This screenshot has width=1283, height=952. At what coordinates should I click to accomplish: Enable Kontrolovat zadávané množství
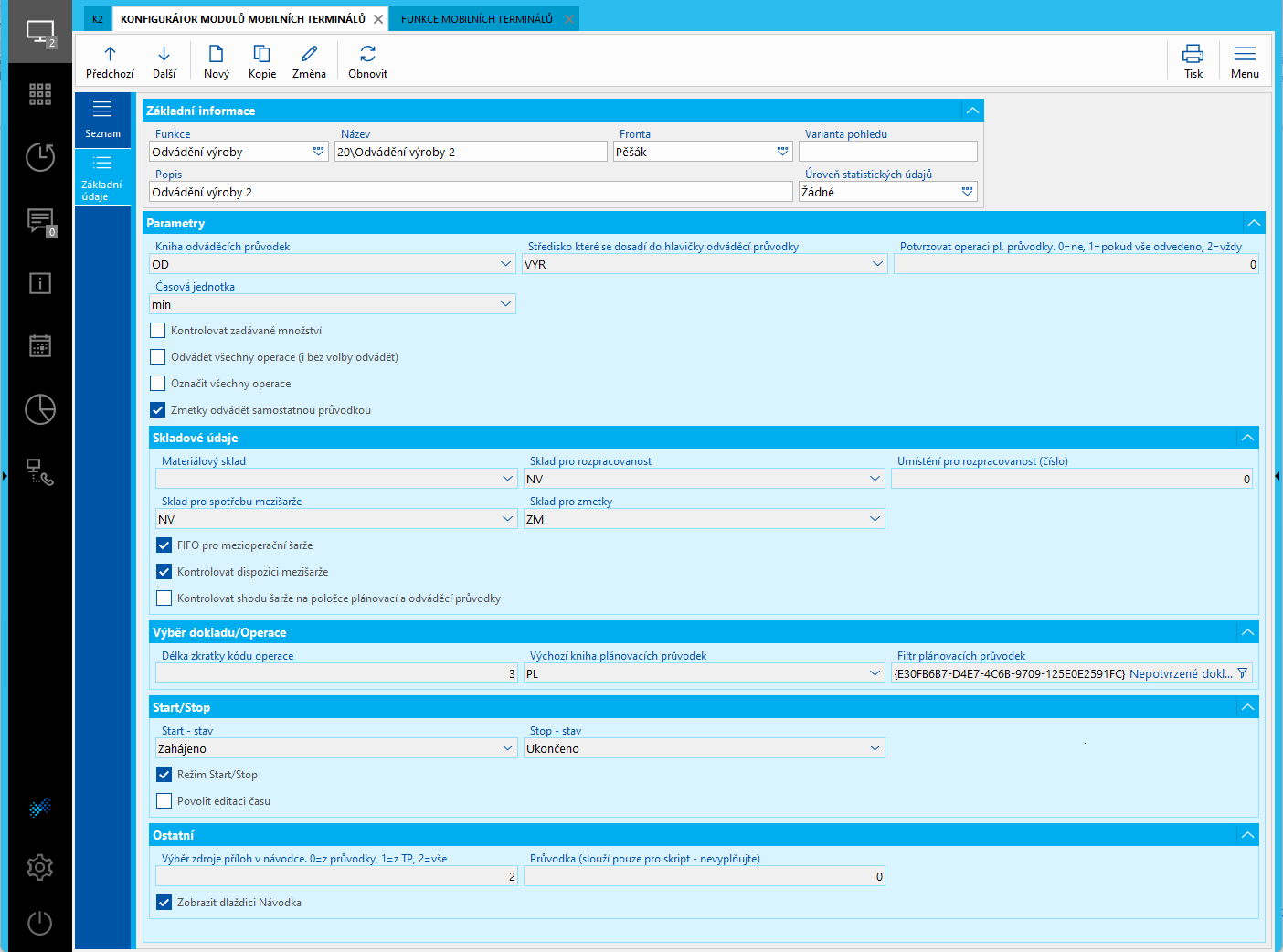[158, 331]
